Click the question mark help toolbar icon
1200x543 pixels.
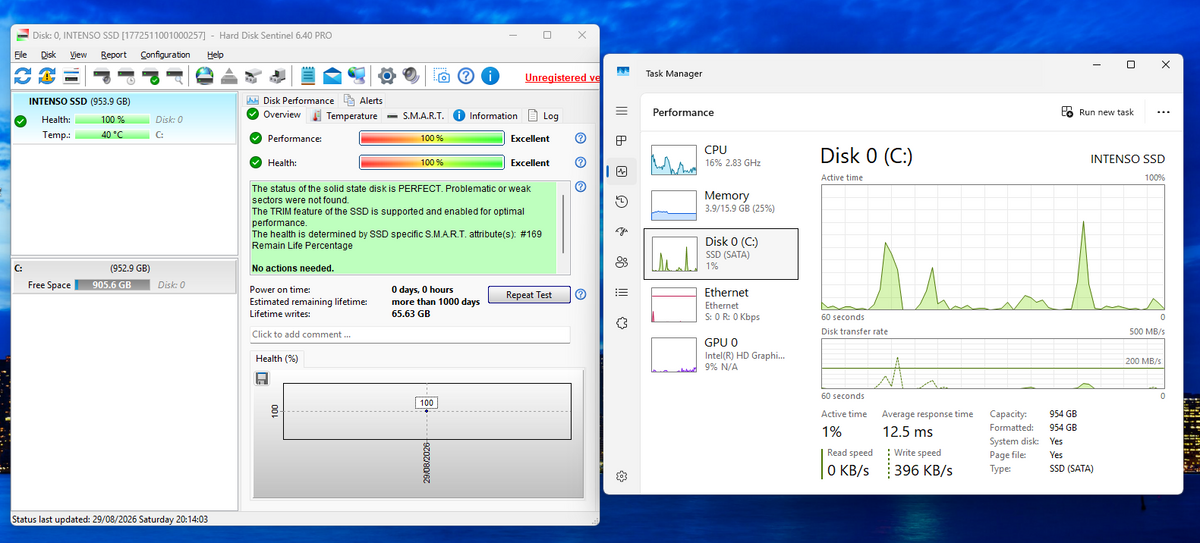(x=465, y=76)
